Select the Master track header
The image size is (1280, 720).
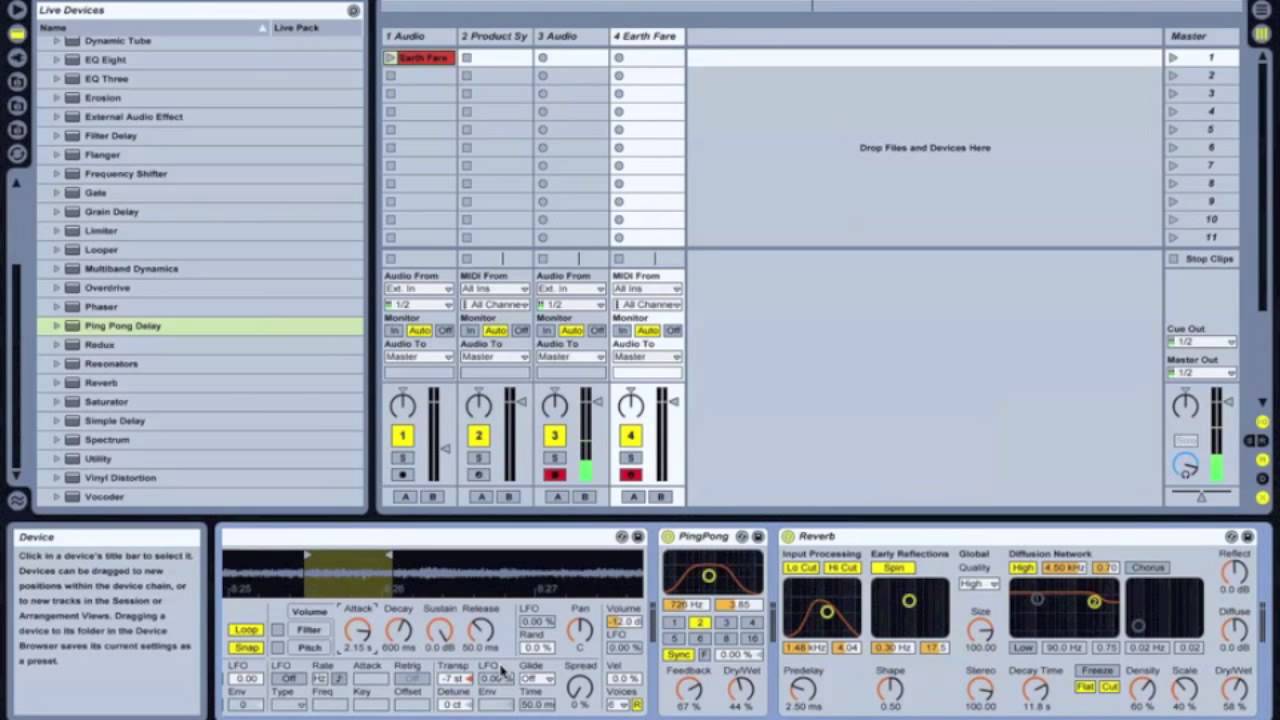1202,36
